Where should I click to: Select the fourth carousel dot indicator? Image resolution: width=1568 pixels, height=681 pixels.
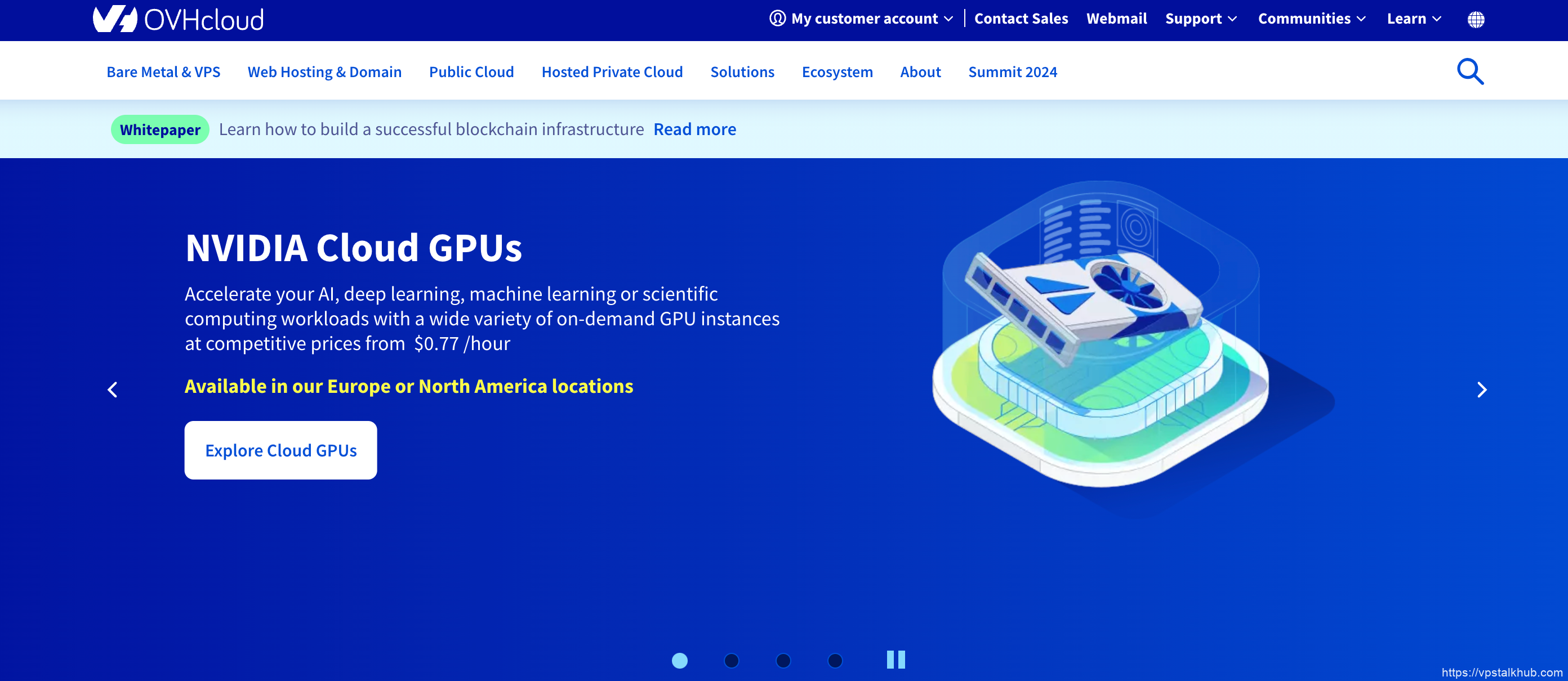coord(835,660)
